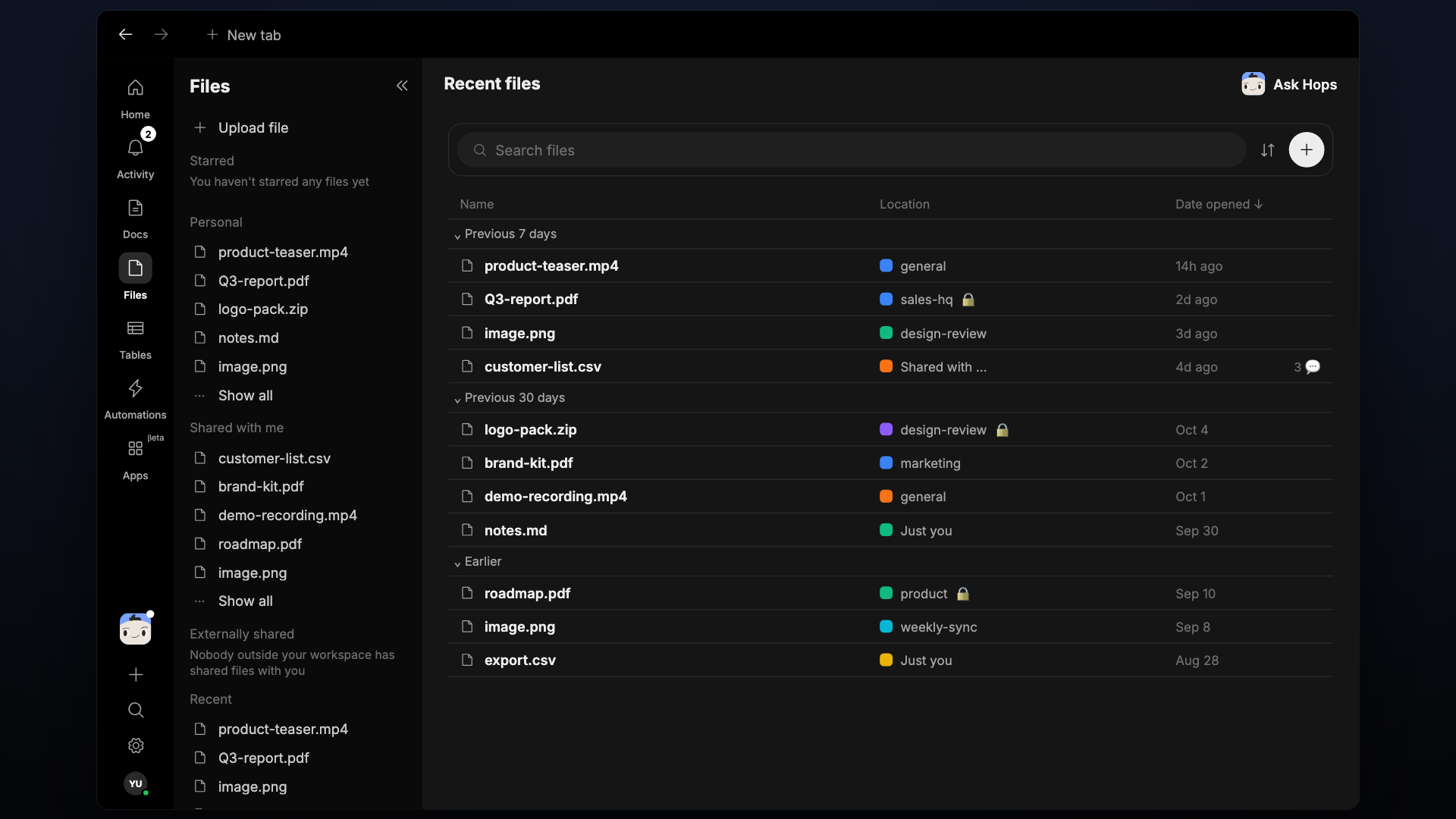This screenshot has height=819, width=1456.
Task: Open Tables in the sidebar
Action: tap(135, 339)
